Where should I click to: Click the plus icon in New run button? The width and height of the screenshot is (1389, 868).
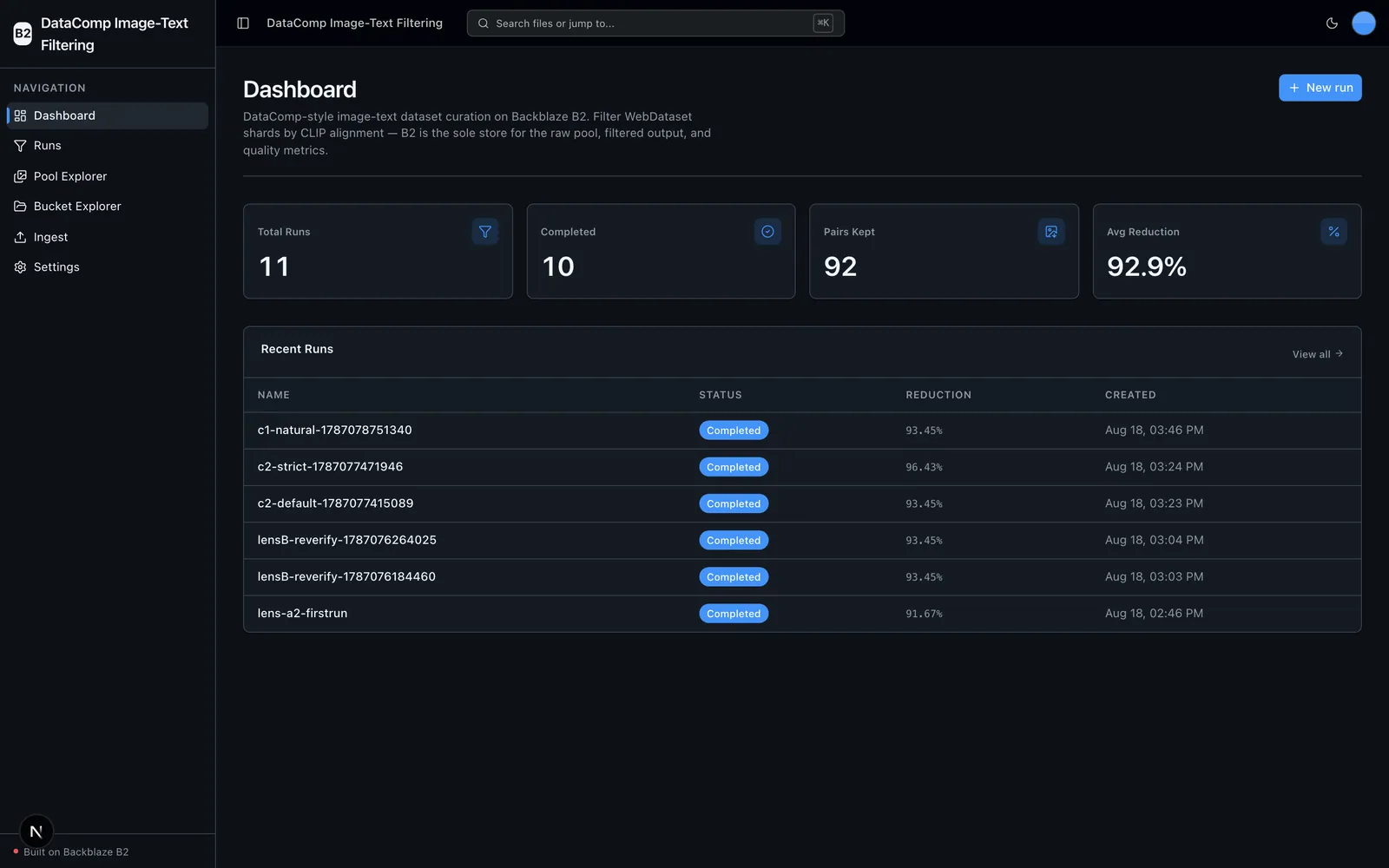[1294, 88]
